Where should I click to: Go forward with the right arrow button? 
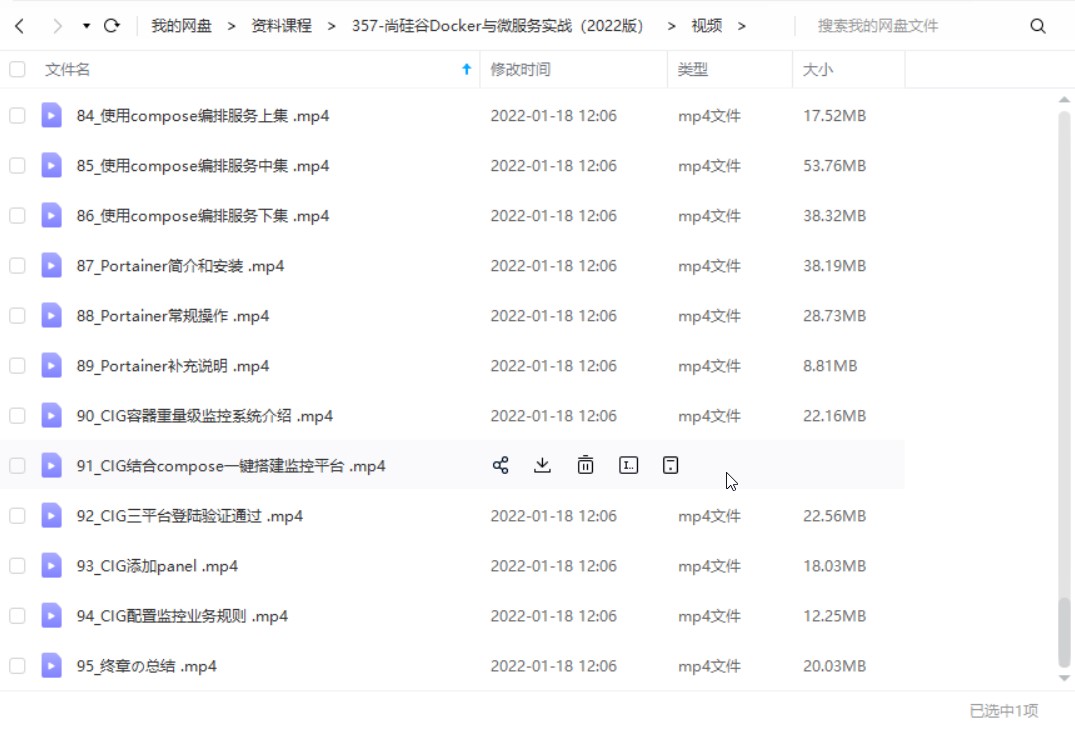(x=57, y=26)
